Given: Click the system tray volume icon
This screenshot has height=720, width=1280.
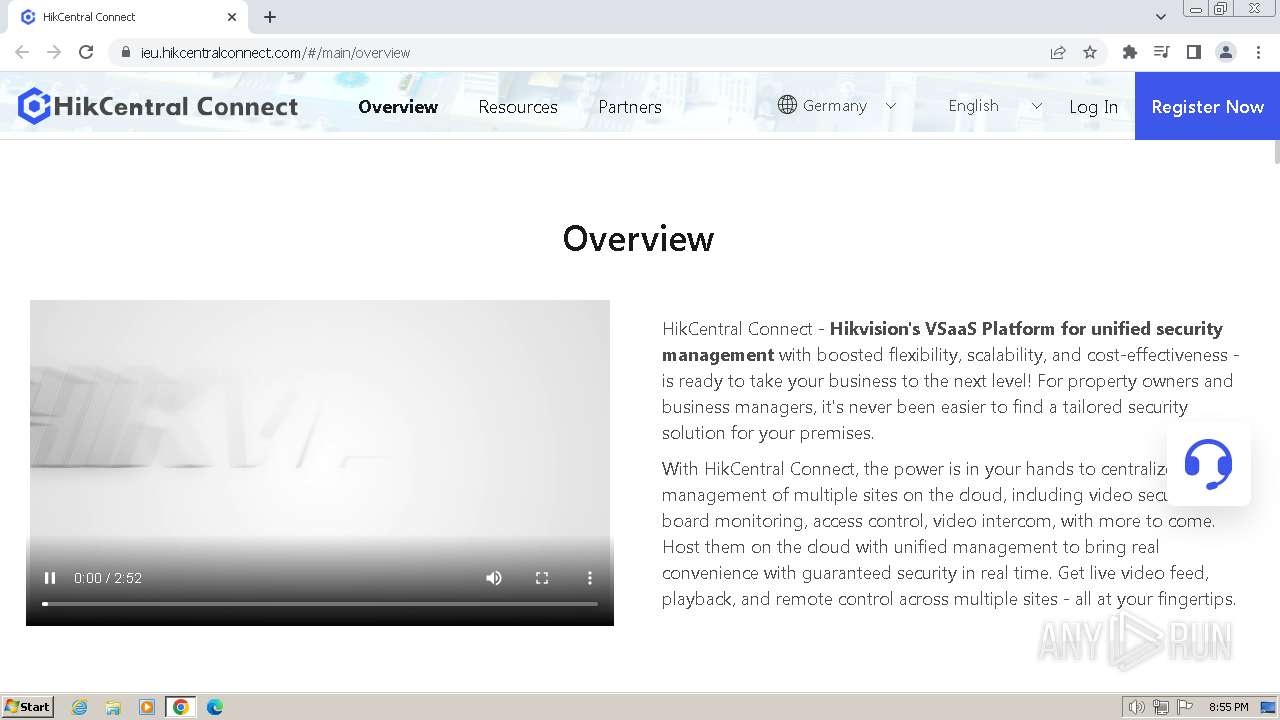Looking at the screenshot, I should (1136, 707).
